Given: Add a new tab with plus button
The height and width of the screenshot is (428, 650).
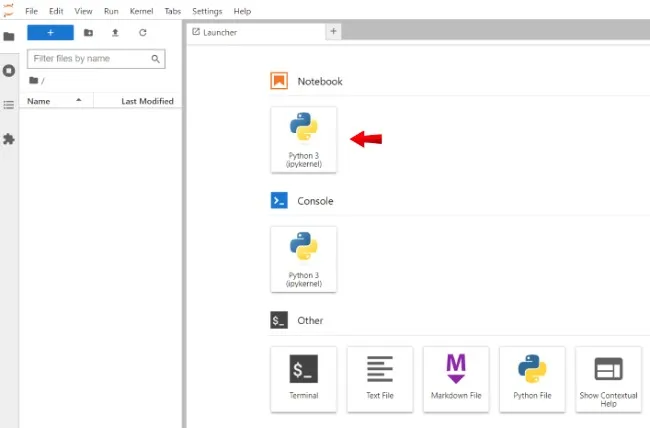Looking at the screenshot, I should pos(333,32).
